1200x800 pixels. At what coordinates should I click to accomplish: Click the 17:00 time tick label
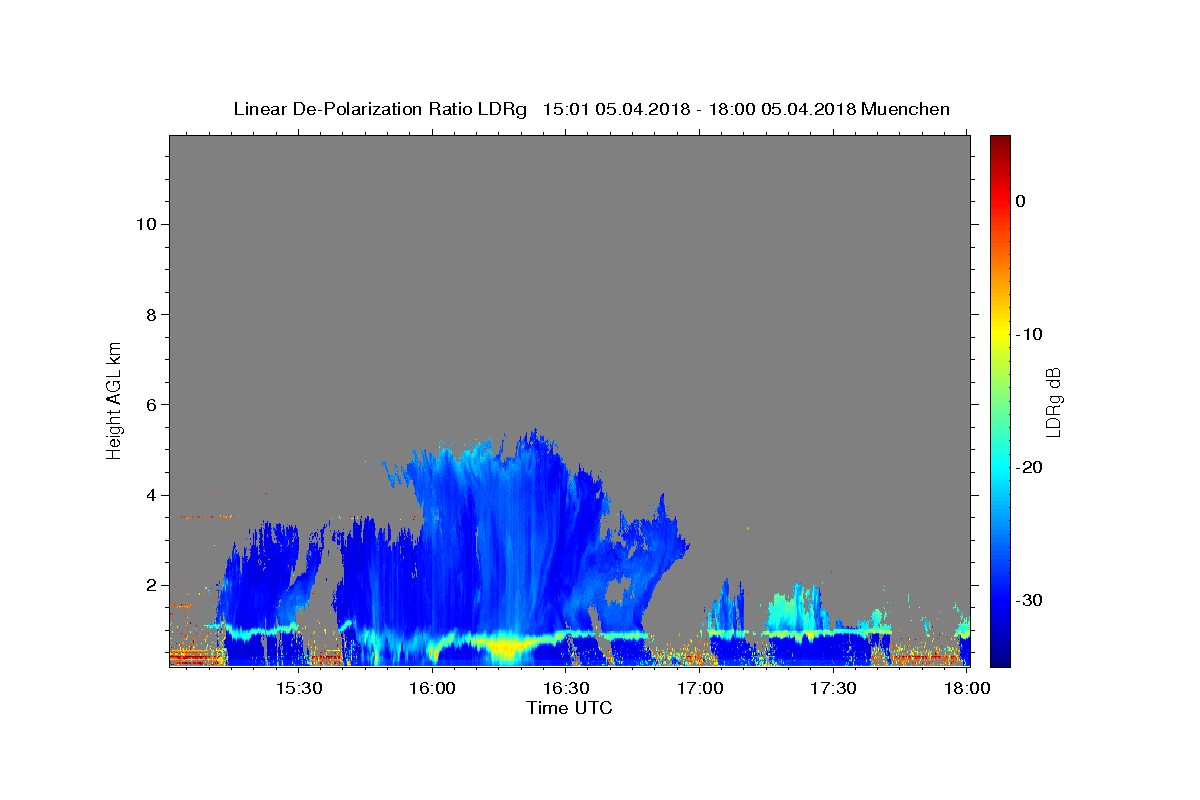pyautogui.click(x=699, y=689)
